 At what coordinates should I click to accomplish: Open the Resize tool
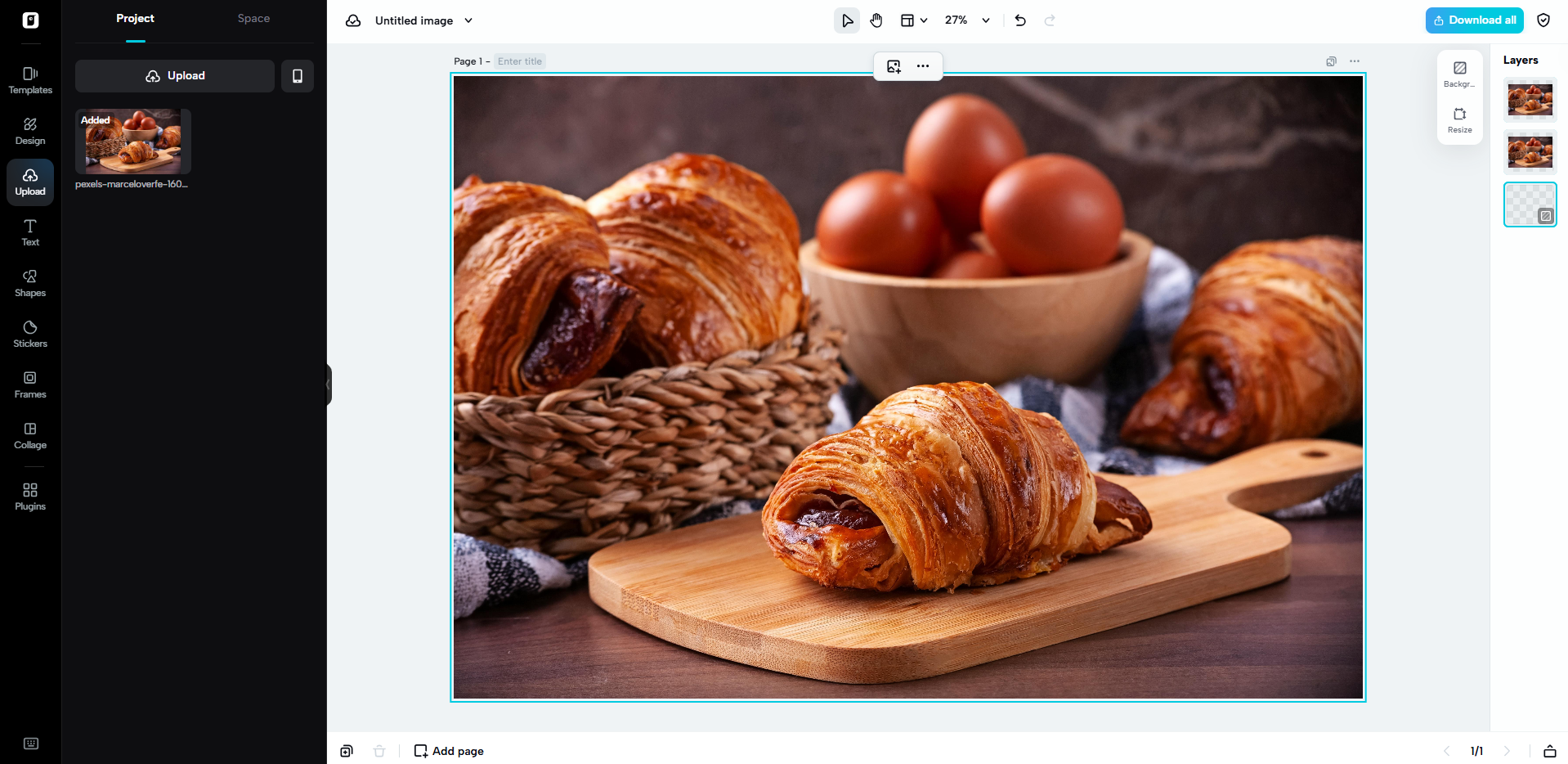pos(1460,119)
